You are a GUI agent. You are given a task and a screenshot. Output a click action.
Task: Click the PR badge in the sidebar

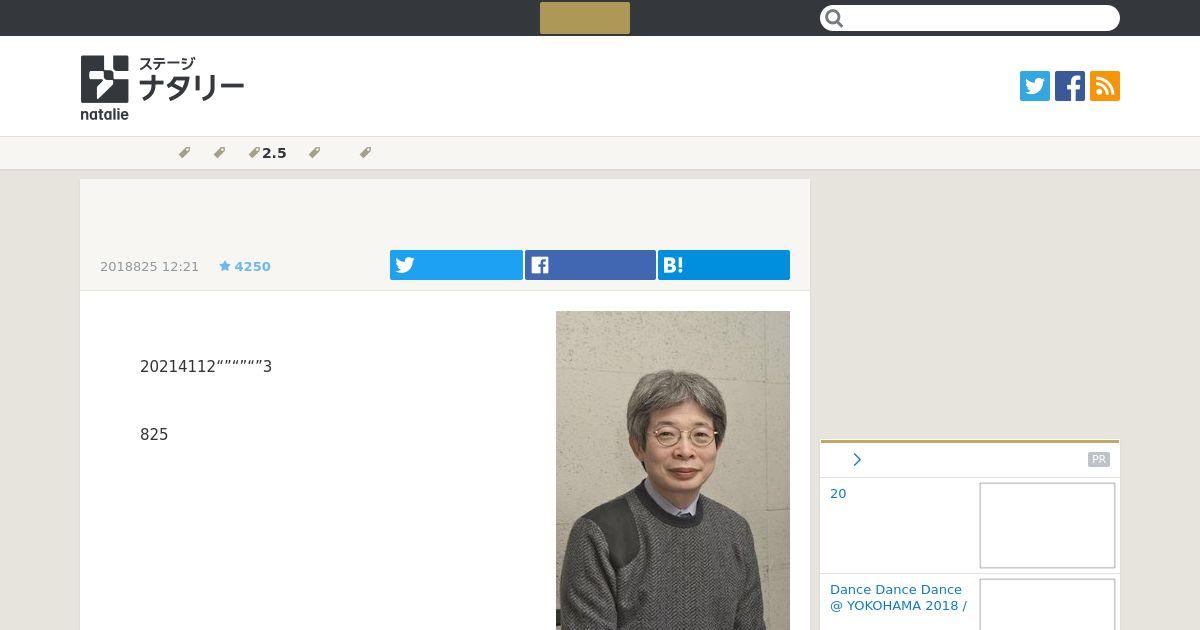pyautogui.click(x=1099, y=460)
